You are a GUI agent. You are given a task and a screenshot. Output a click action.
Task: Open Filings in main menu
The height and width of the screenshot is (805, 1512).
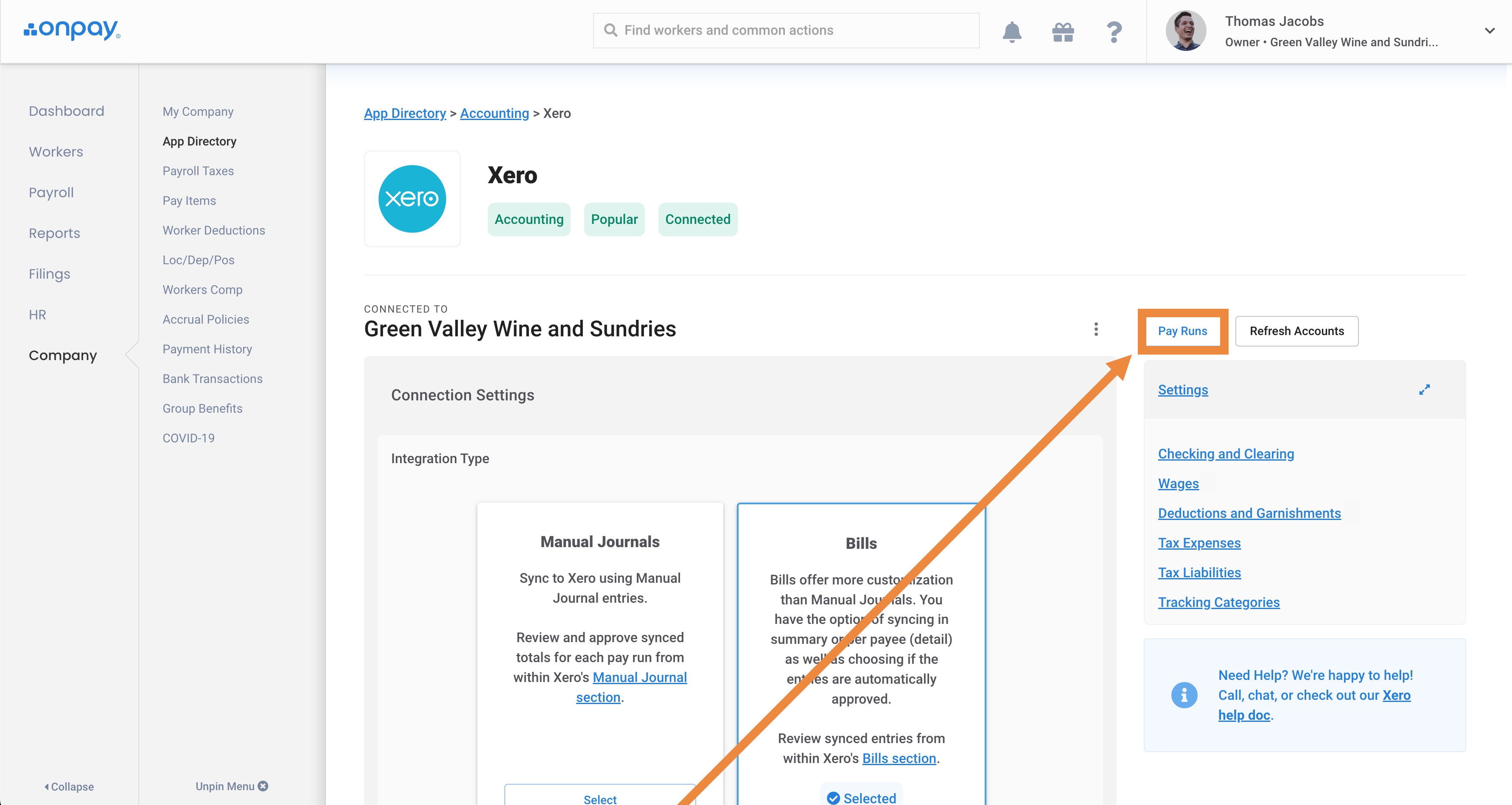click(49, 274)
